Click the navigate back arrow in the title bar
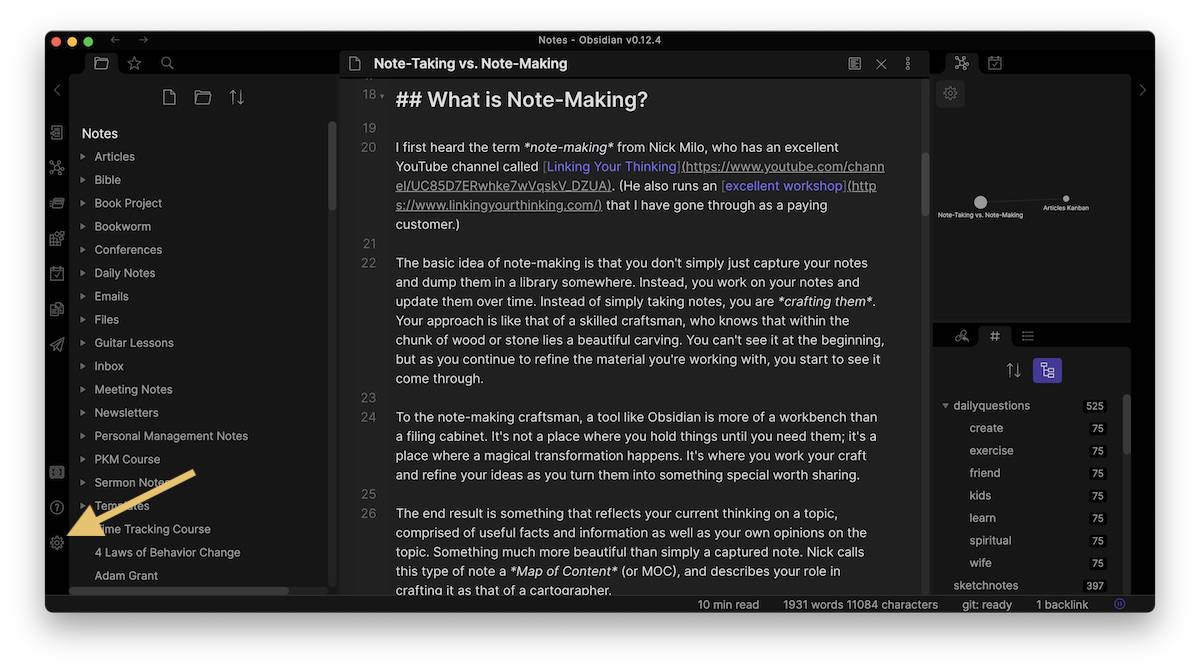 coord(115,40)
